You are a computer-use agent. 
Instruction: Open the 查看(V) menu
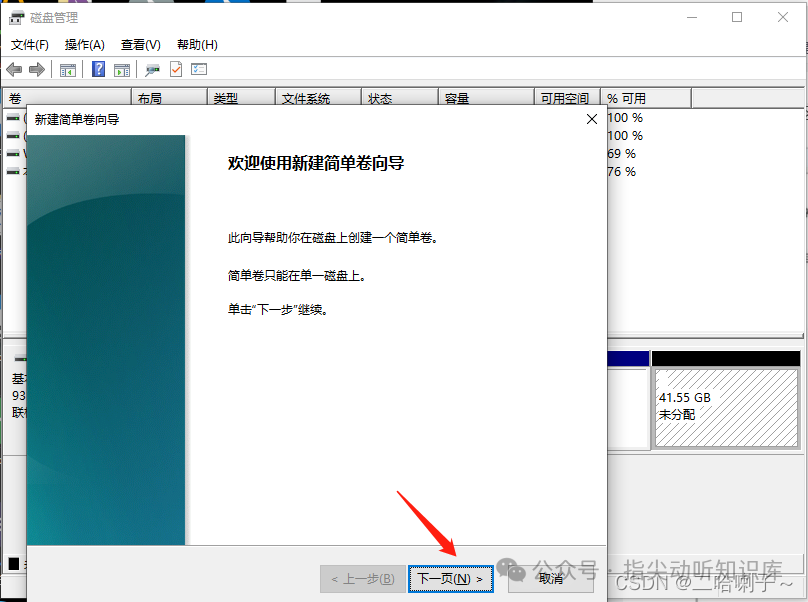tap(140, 45)
